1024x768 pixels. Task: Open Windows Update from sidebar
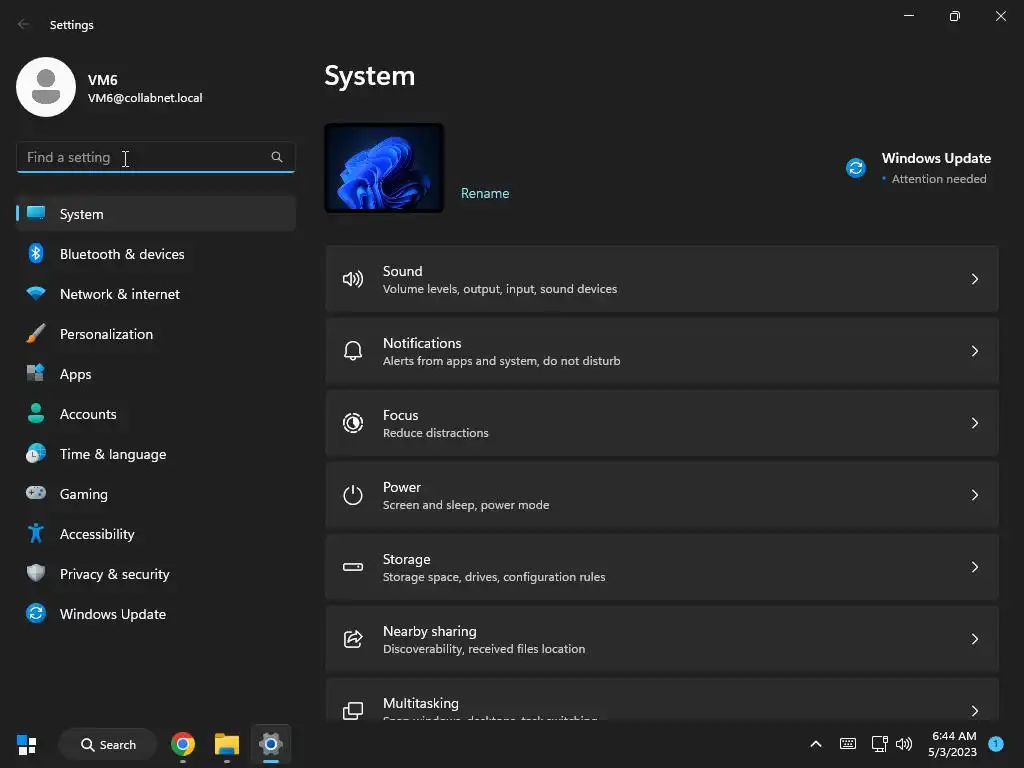click(x=156, y=613)
